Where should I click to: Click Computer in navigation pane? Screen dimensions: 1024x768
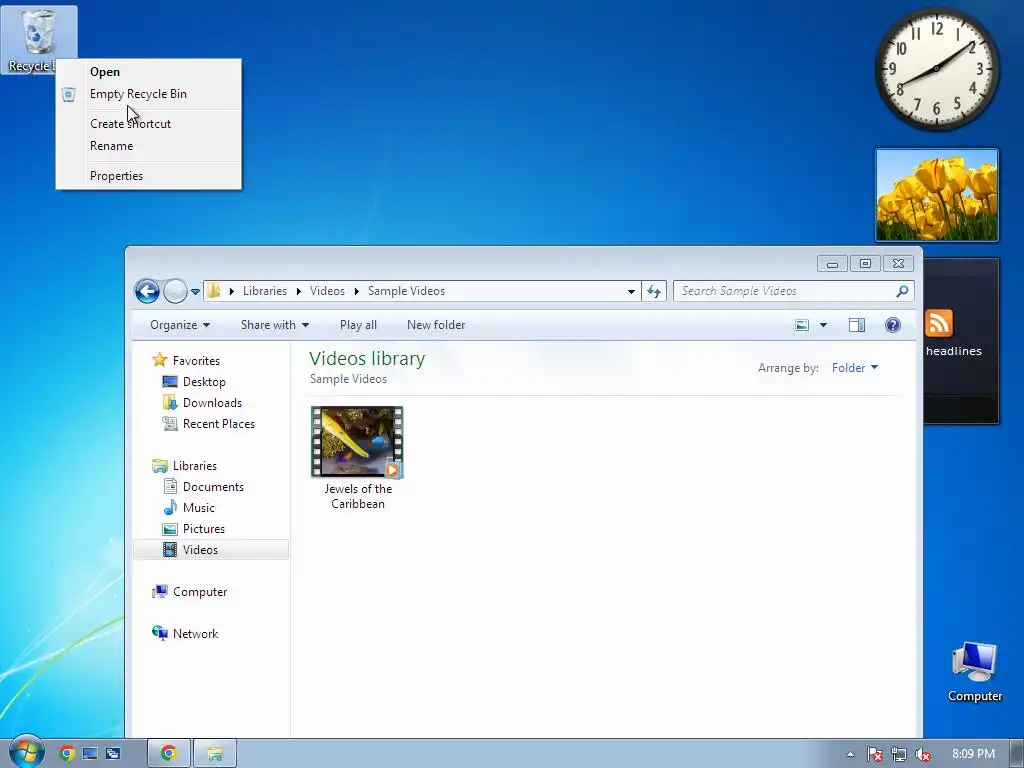tap(200, 592)
